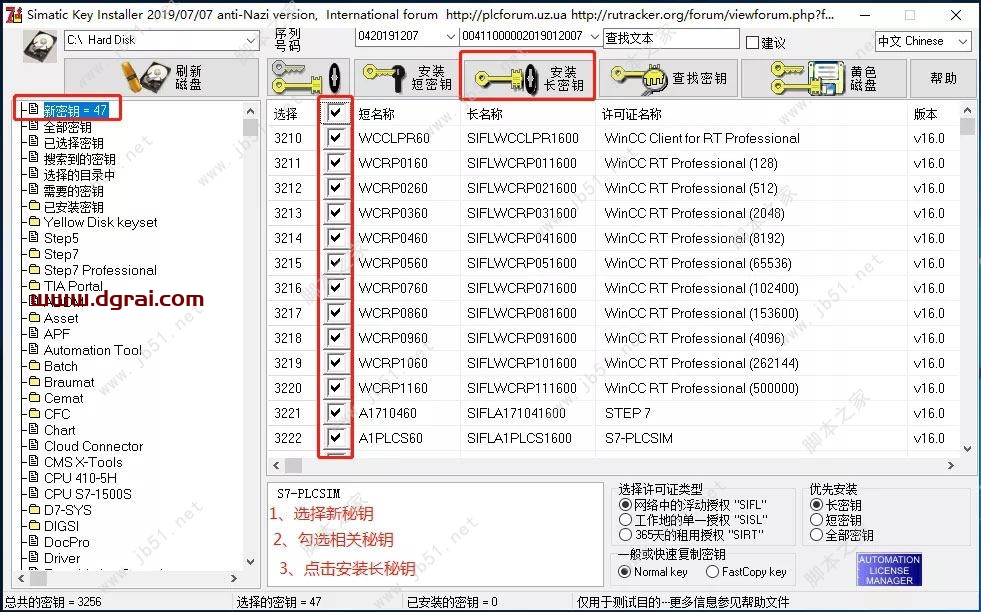
Task: Uncheck the checkbox for row 3218
Action: [x=335, y=338]
